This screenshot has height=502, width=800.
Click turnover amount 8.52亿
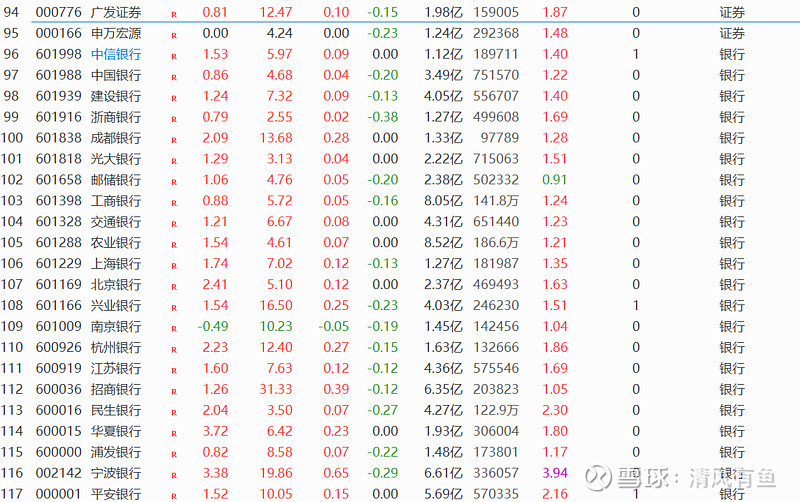[443, 242]
